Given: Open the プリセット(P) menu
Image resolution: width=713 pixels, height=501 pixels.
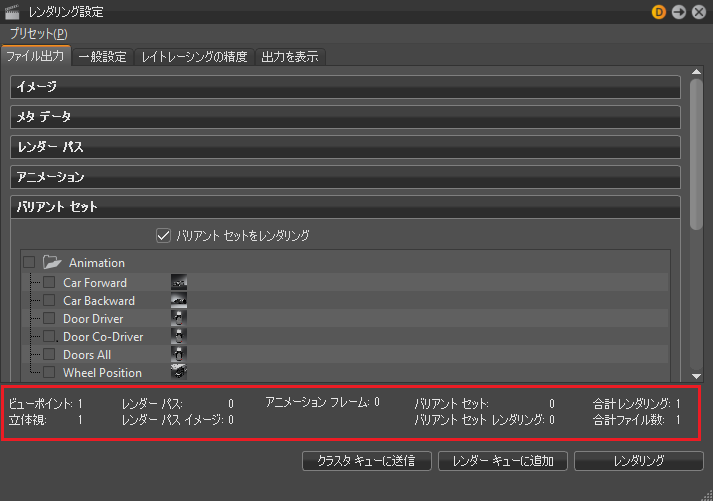Looking at the screenshot, I should pos(39,34).
